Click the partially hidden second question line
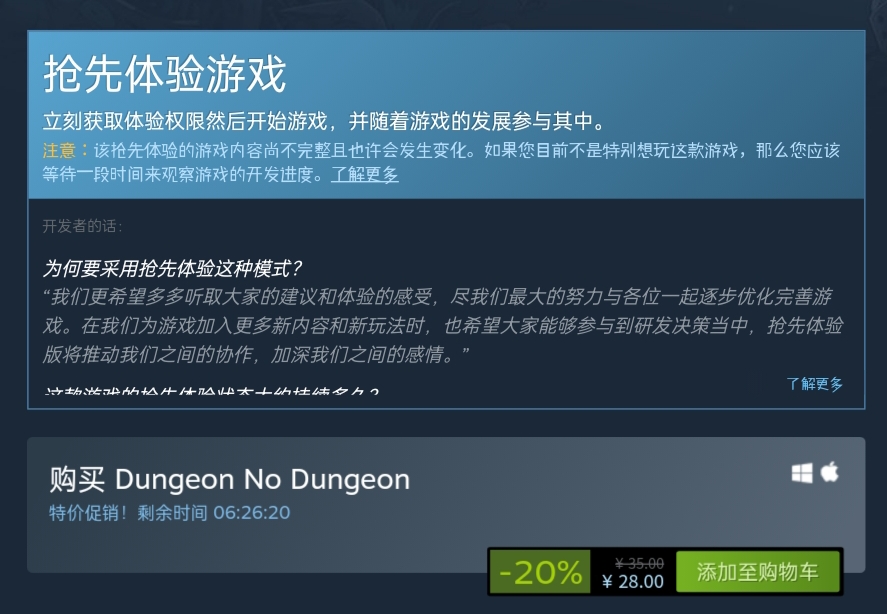 [211, 390]
